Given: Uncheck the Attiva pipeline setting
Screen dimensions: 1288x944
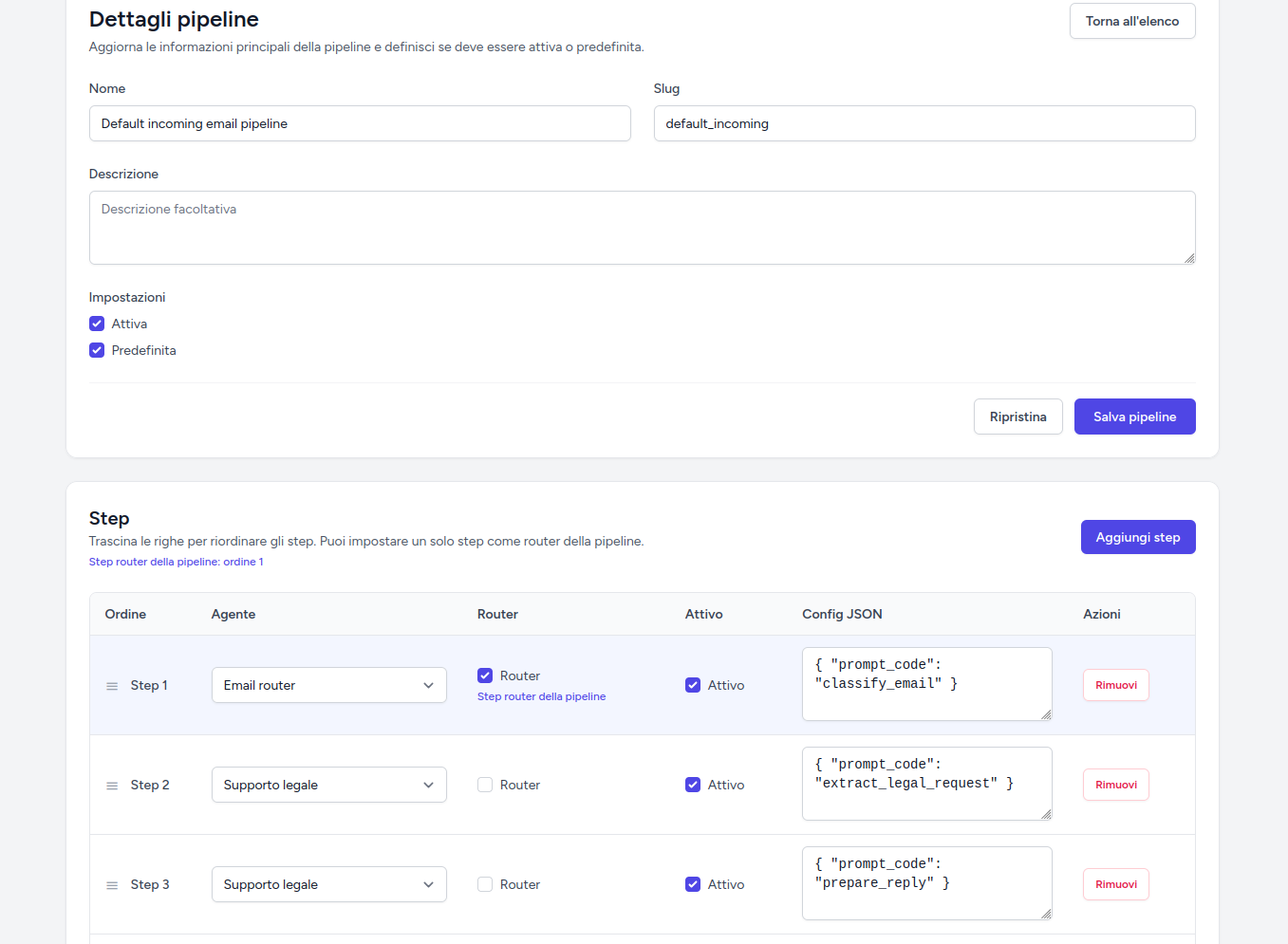Looking at the screenshot, I should [x=97, y=324].
